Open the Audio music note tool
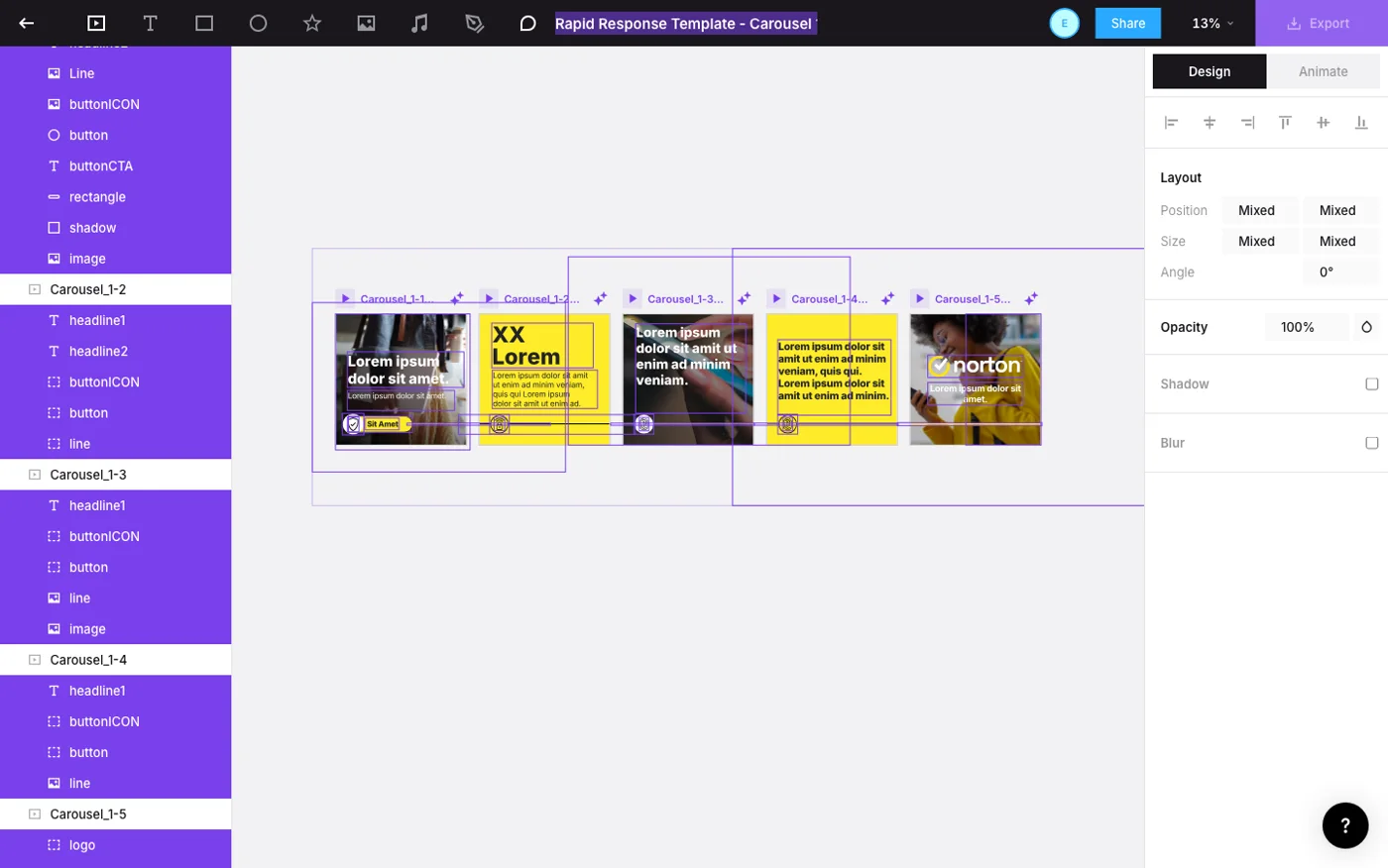1388x868 pixels. pyautogui.click(x=420, y=23)
